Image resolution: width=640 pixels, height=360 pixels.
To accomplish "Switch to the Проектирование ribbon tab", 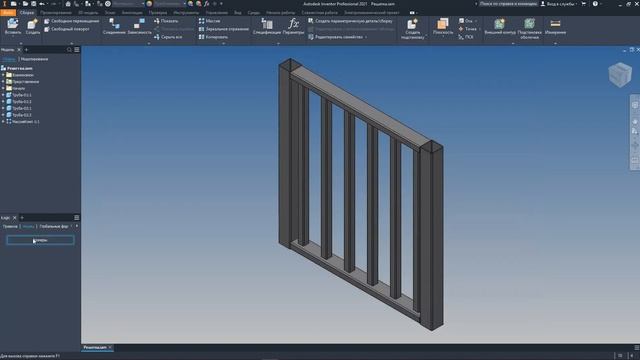I will tap(56, 13).
